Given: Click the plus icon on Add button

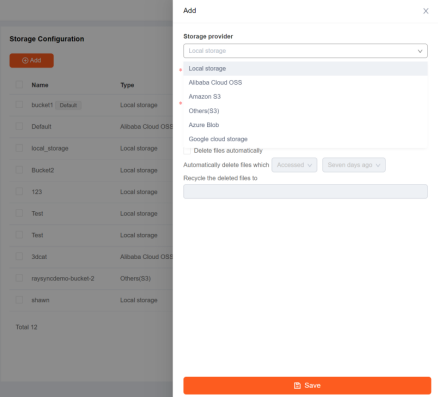Looking at the screenshot, I should click(25, 61).
